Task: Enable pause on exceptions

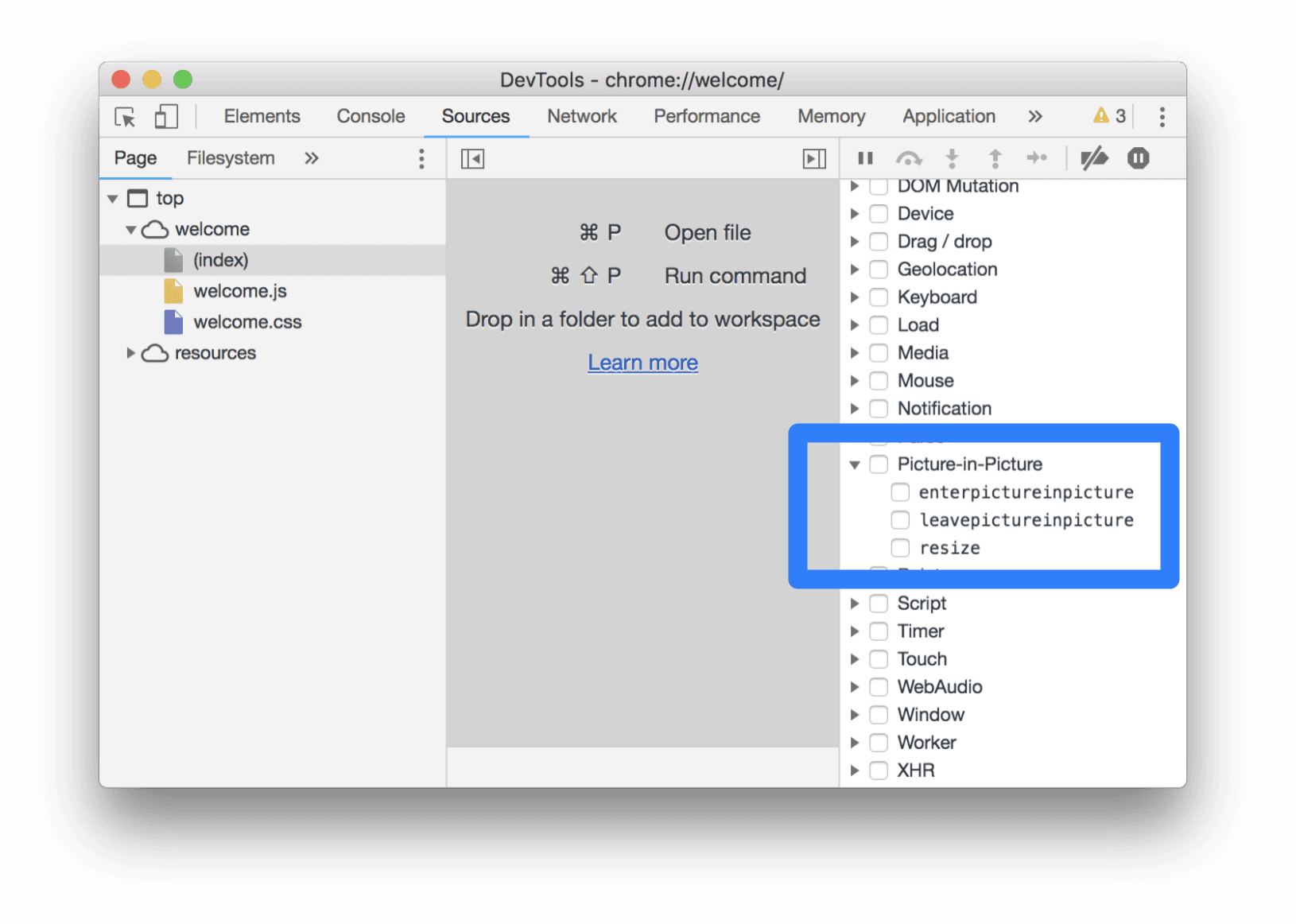Action: point(1138,158)
